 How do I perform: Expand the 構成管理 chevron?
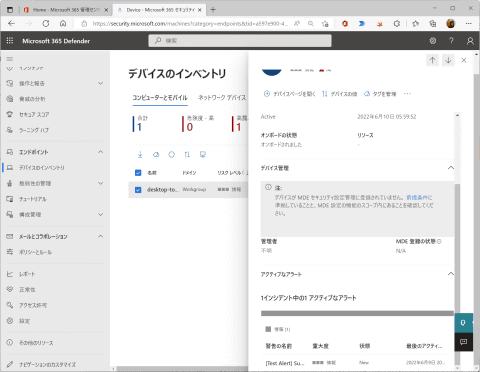101,215
